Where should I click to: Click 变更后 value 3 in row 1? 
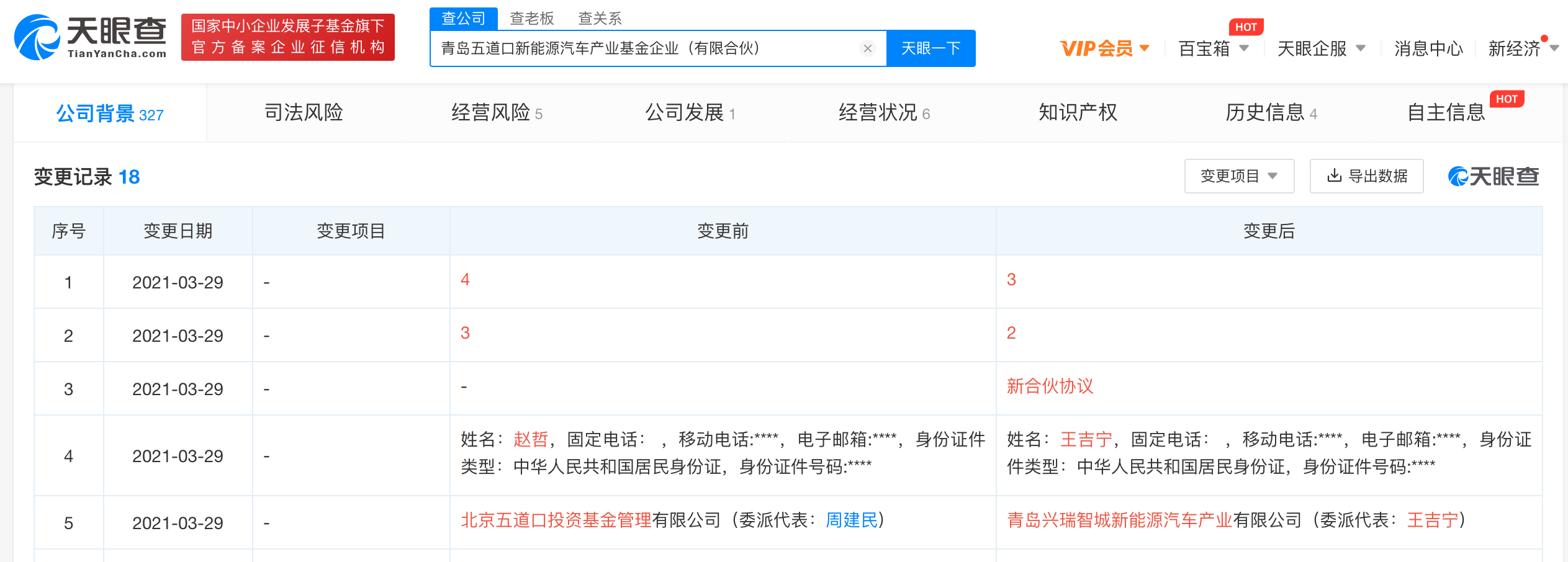click(1011, 279)
